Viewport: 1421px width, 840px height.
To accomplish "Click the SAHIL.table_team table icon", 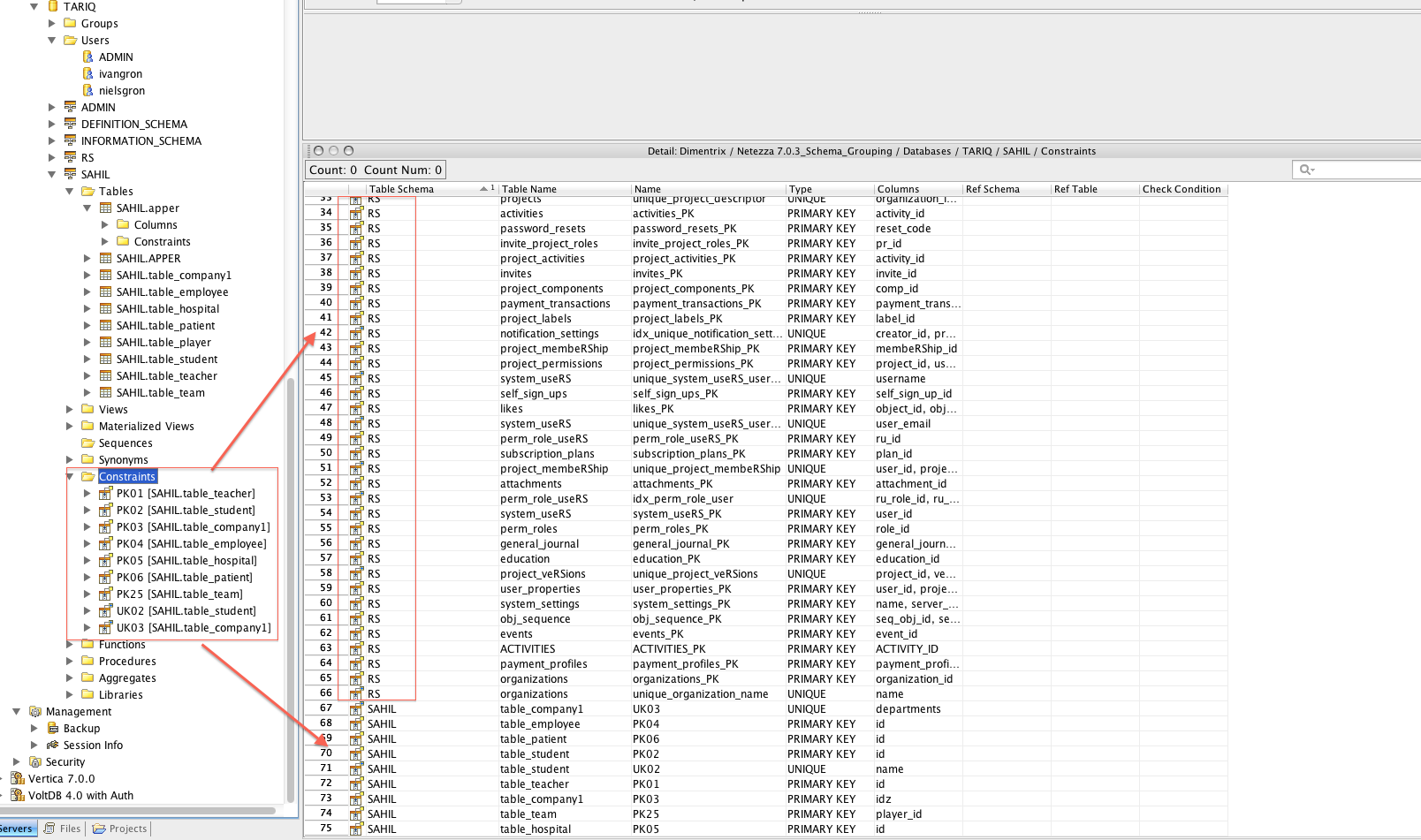I will (106, 392).
